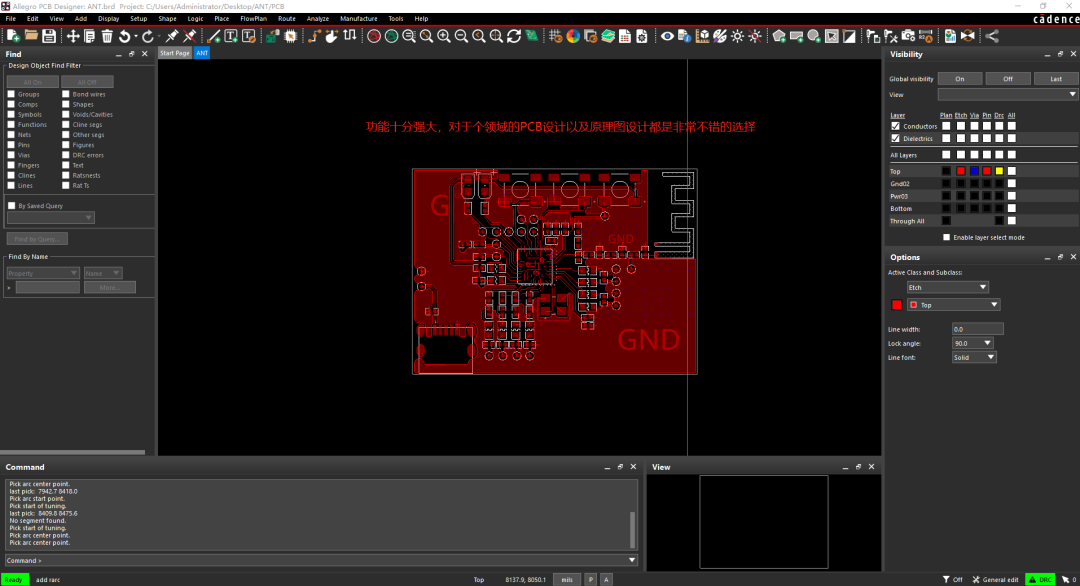Check Enable layer select mode
This screenshot has width=1080, height=586.
pos(946,237)
